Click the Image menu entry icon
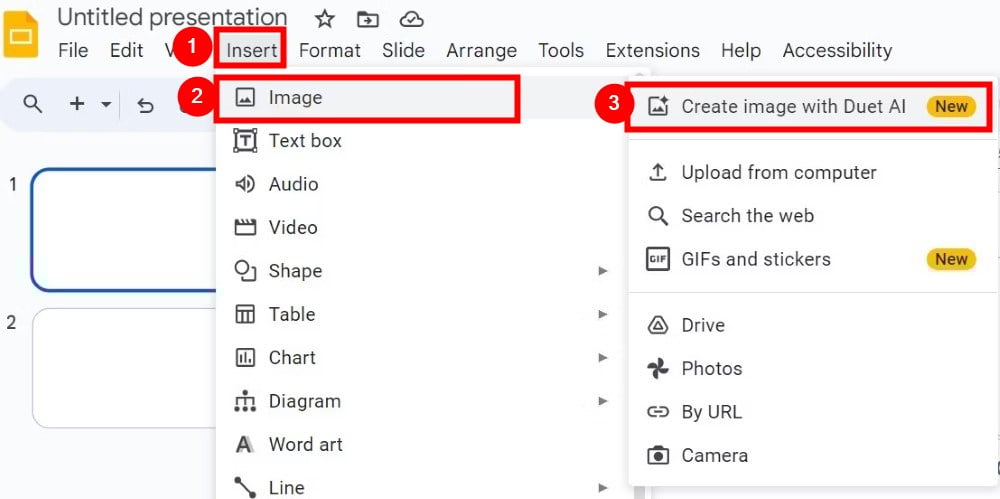This screenshot has width=1000, height=499. tap(246, 98)
